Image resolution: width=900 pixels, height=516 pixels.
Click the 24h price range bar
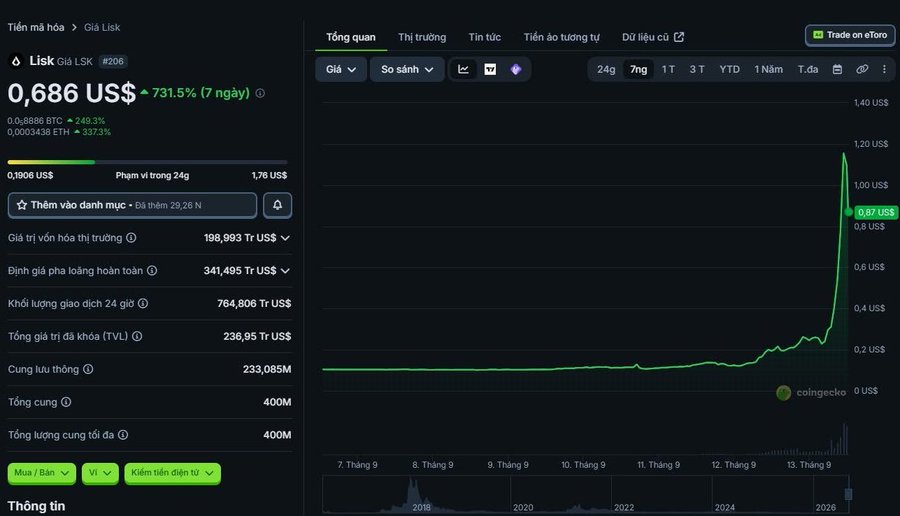(x=148, y=162)
